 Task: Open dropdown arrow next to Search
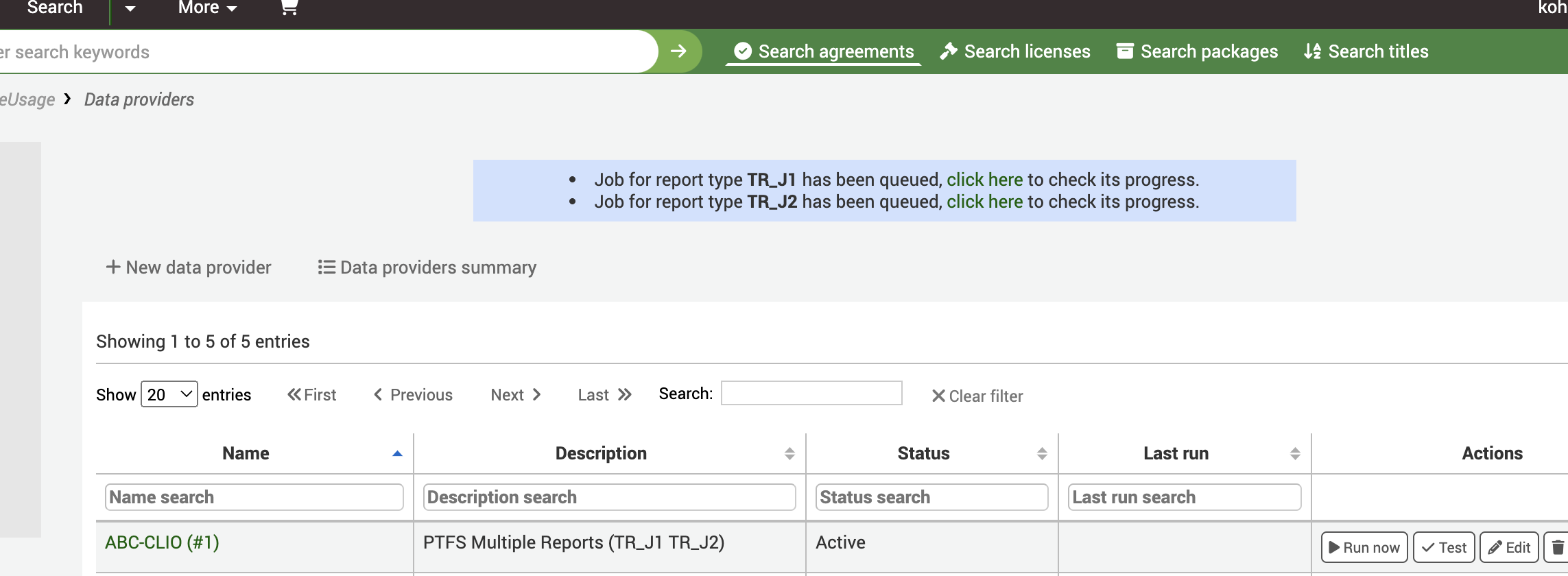pos(130,9)
